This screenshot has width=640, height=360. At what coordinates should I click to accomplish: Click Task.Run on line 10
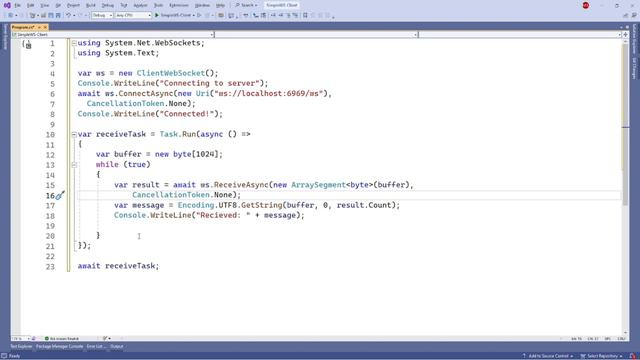(178, 134)
